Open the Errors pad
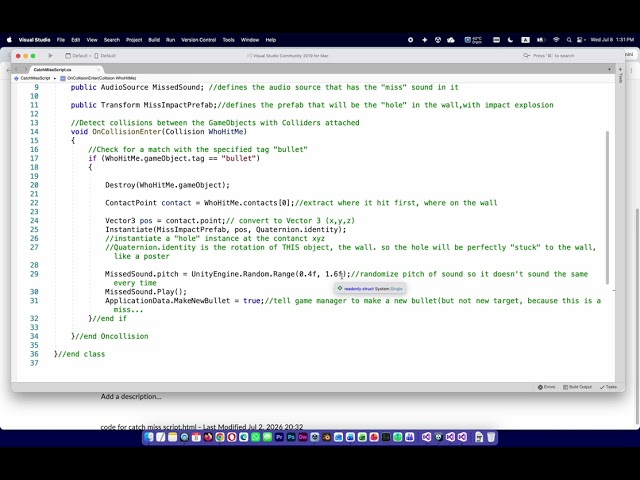Image resolution: width=640 pixels, height=480 pixels. [547, 387]
